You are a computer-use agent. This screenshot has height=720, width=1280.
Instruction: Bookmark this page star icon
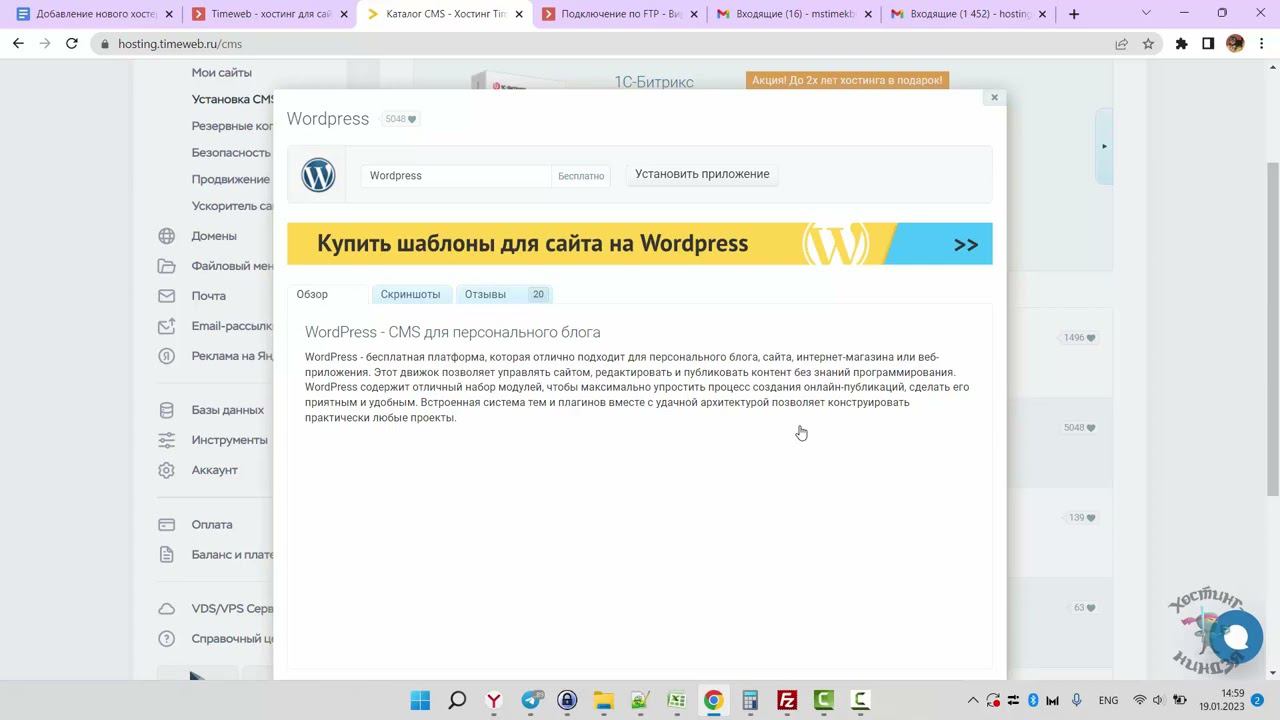click(1148, 44)
